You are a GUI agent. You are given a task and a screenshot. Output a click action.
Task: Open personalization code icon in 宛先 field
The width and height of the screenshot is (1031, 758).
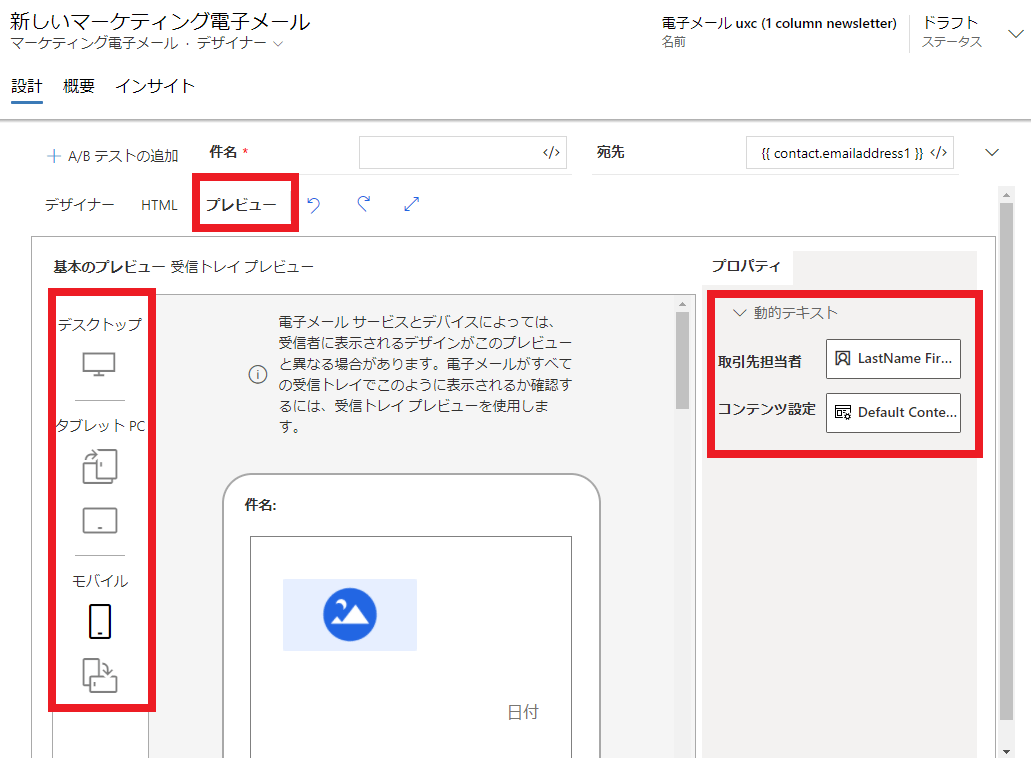click(x=938, y=153)
